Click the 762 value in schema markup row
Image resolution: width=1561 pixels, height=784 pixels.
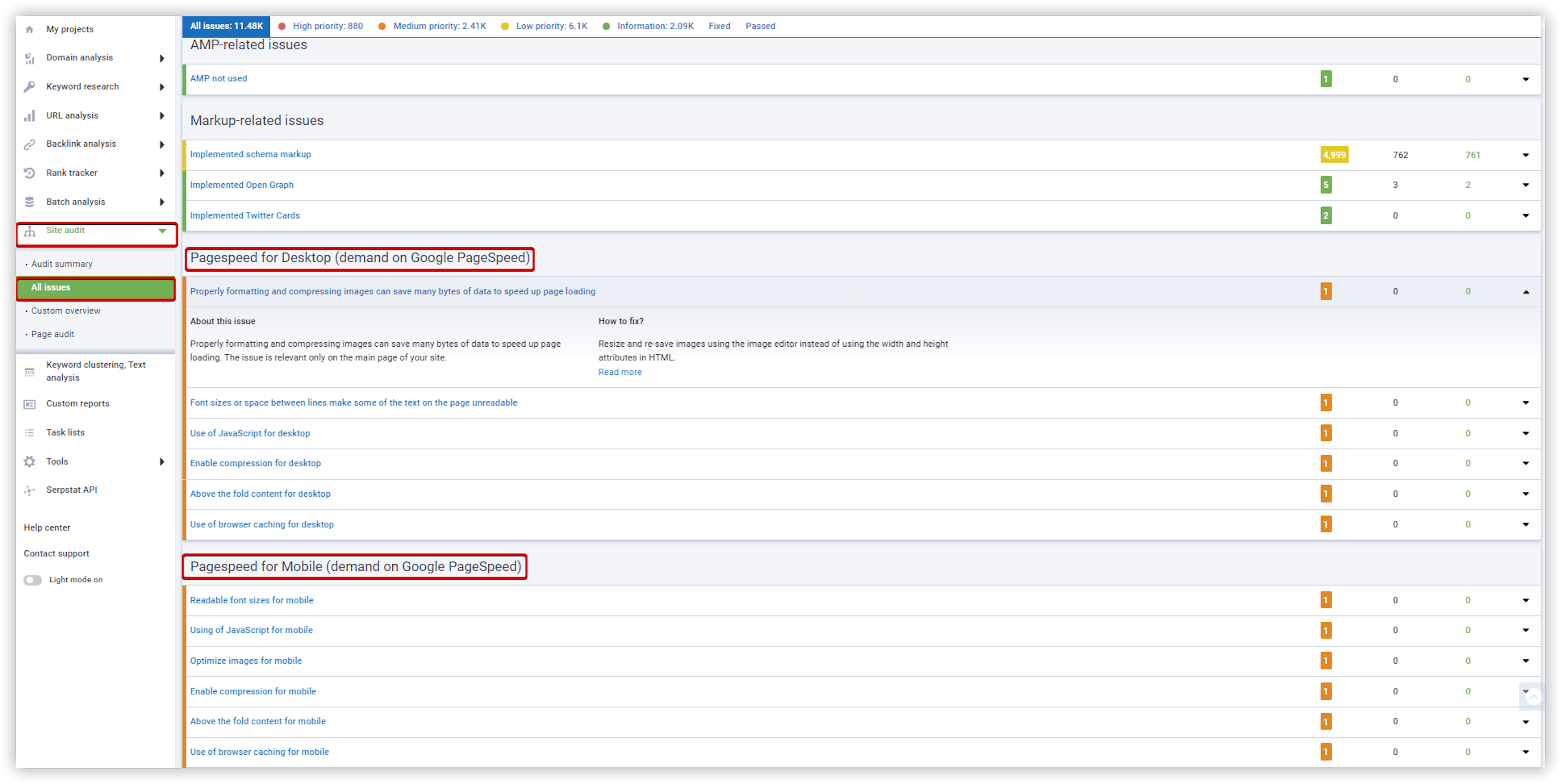point(1400,155)
